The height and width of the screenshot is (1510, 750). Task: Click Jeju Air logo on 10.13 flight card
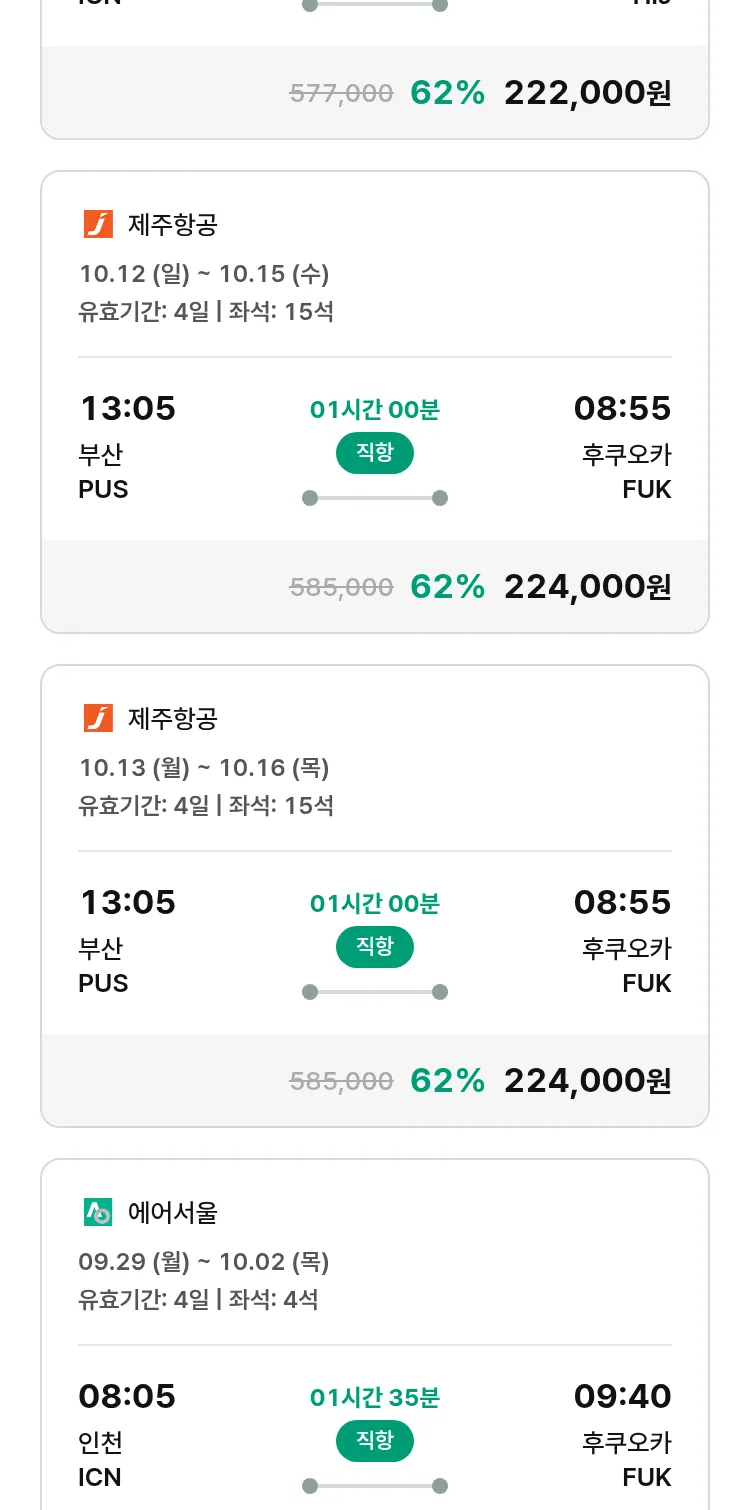coord(98,718)
